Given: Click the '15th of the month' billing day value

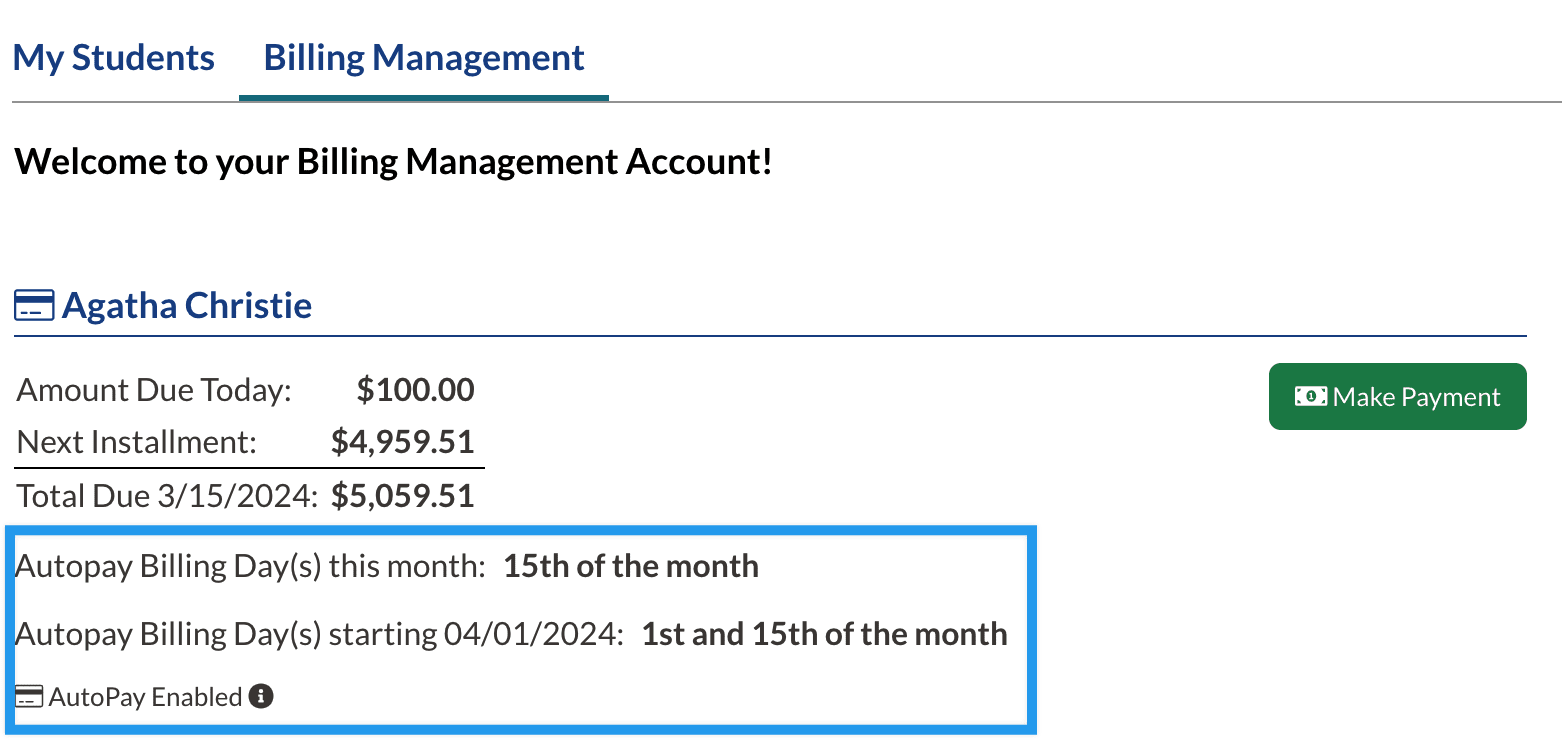Looking at the screenshot, I should tap(630, 566).
